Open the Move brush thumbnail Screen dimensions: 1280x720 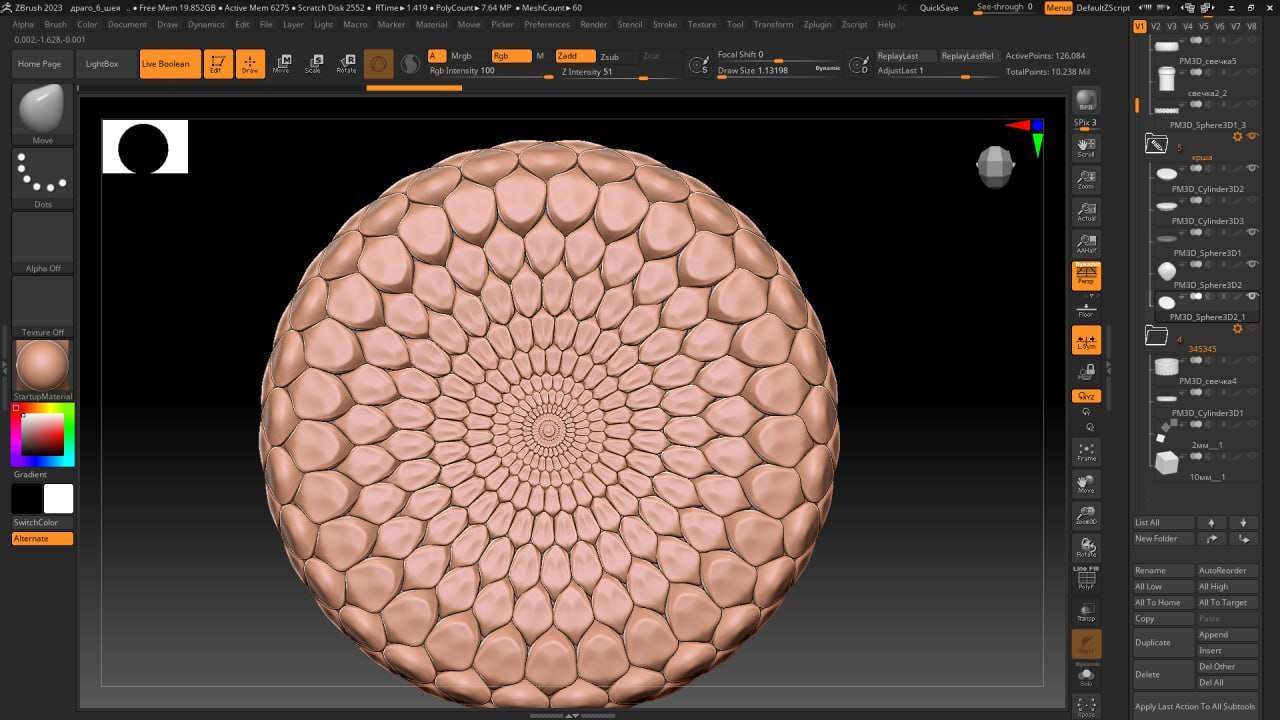click(42, 110)
